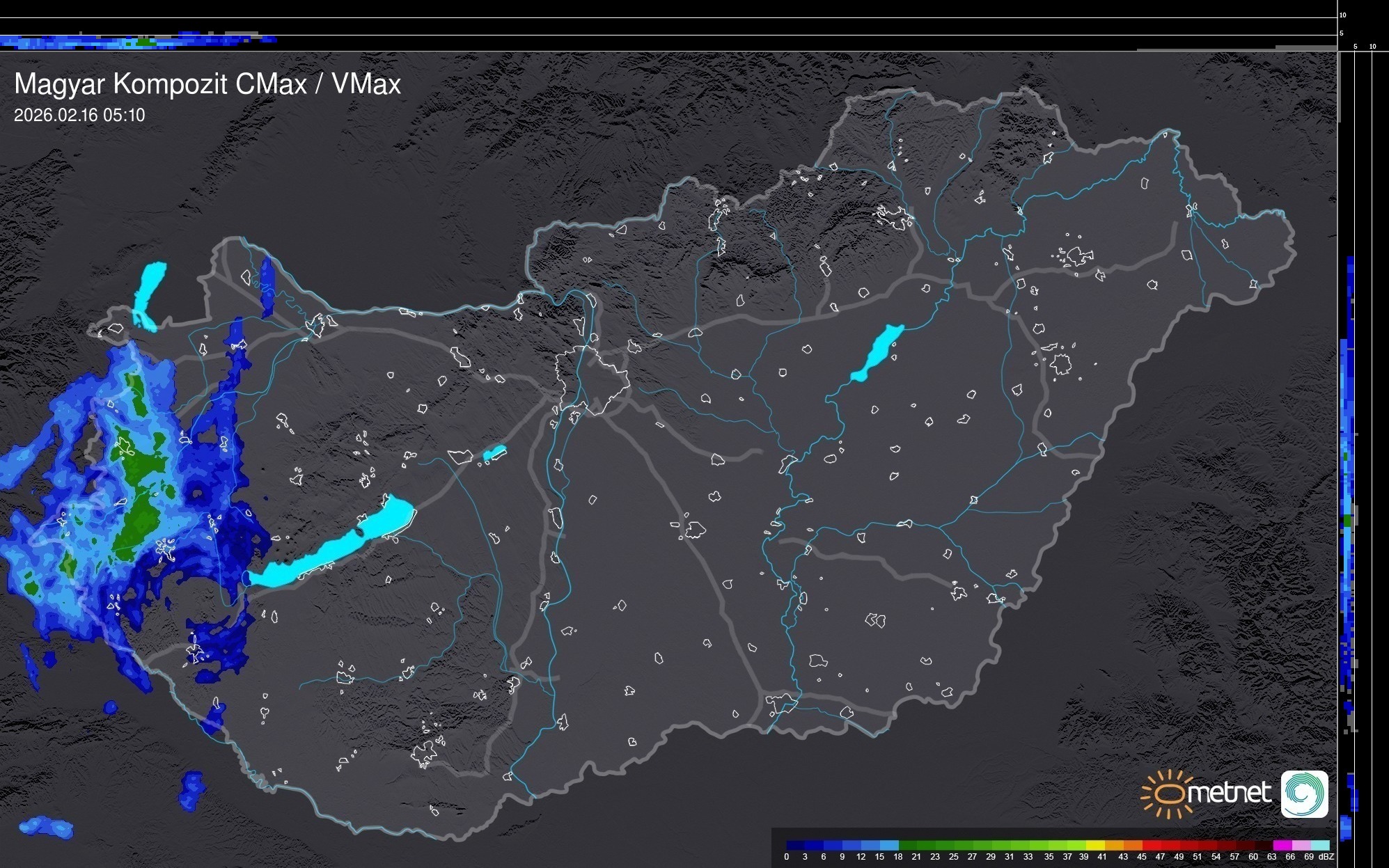The height and width of the screenshot is (868, 1389).
Task: Click the yellow 39 dBZ legend swatch
Action: (x=1096, y=845)
